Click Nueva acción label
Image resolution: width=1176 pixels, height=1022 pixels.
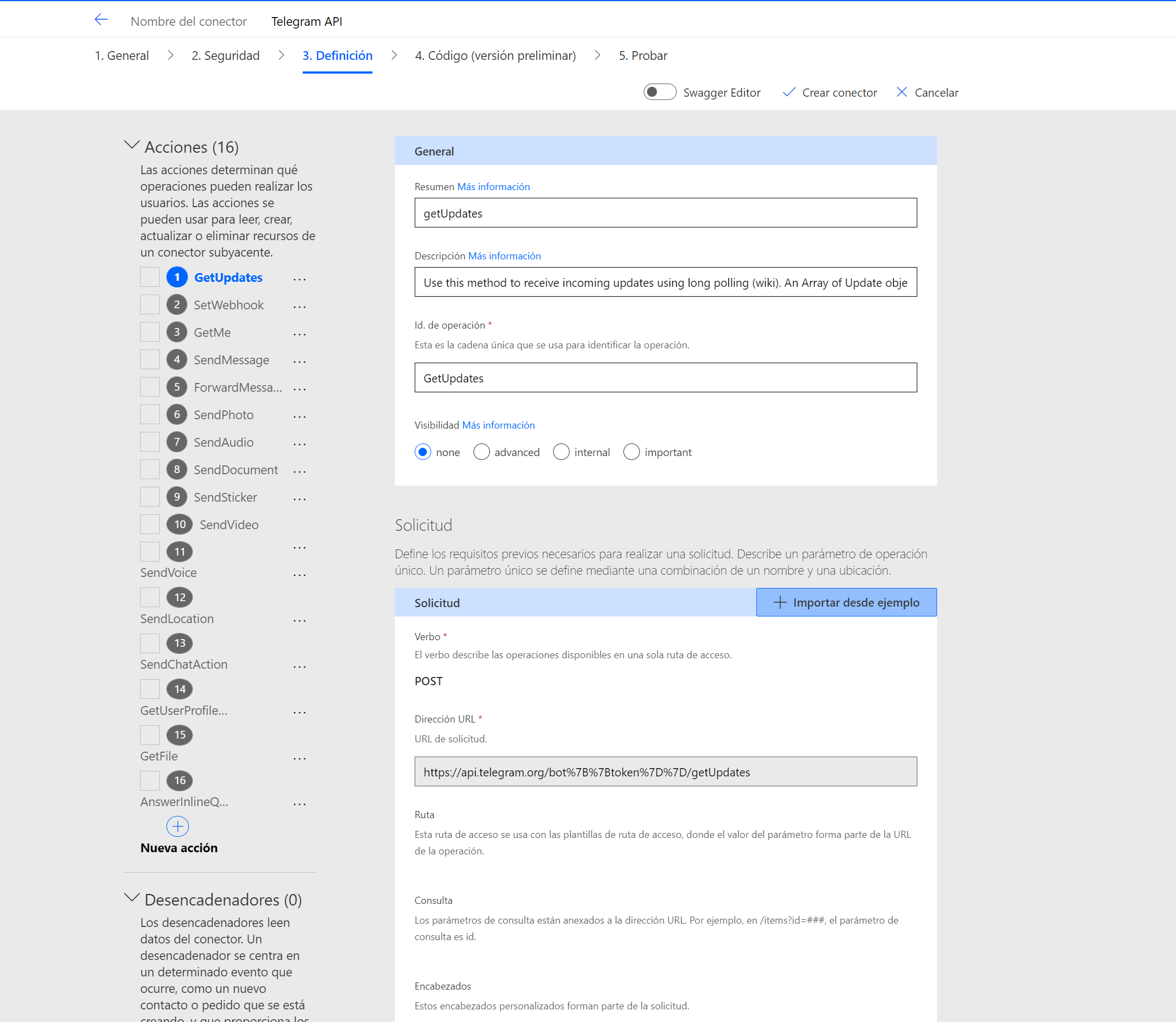click(179, 847)
